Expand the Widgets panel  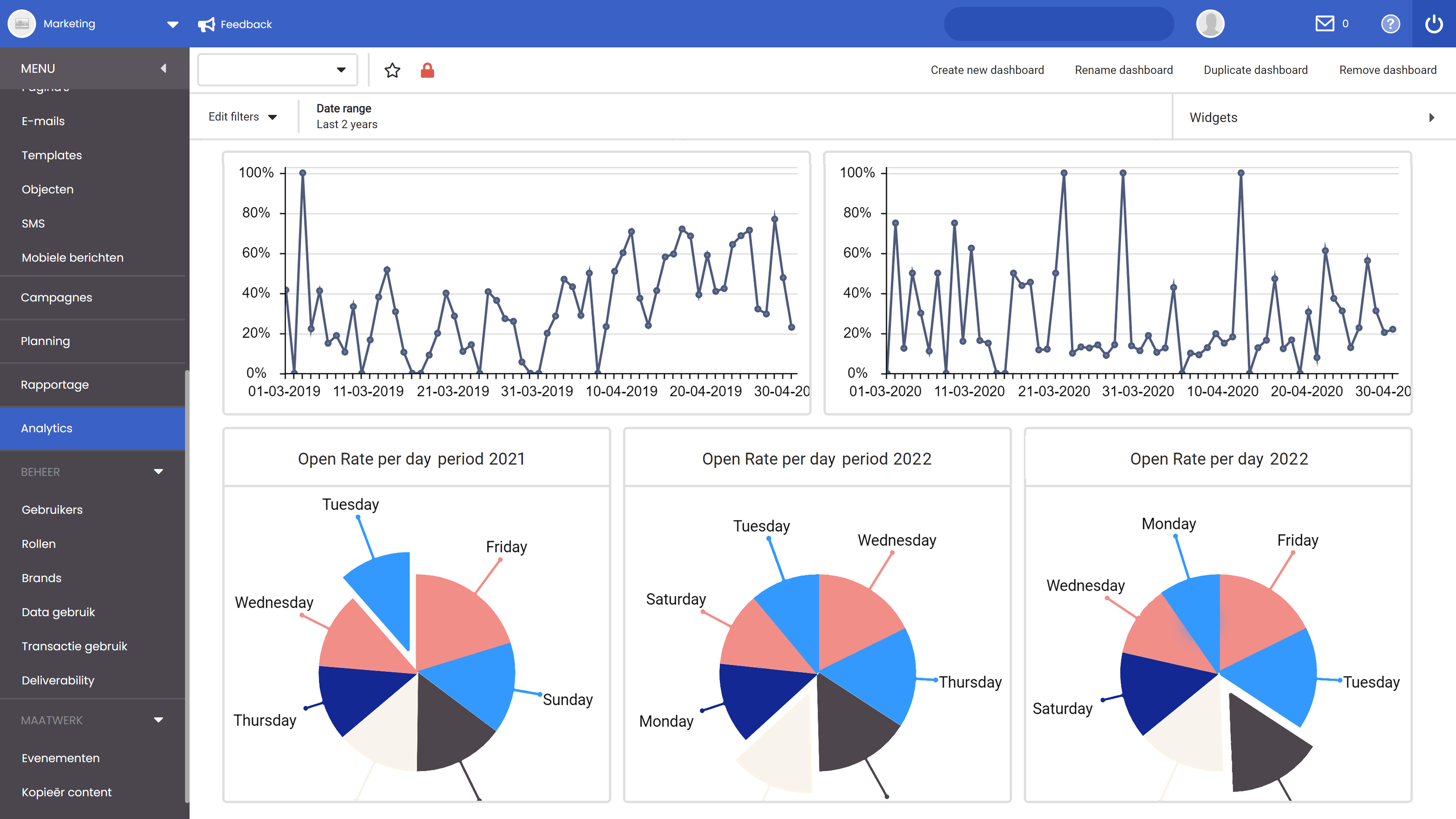1432,117
